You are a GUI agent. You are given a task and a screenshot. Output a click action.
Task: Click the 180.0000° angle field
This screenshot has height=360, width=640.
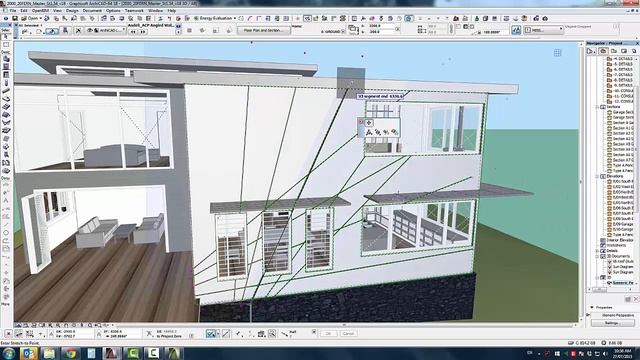495,32
